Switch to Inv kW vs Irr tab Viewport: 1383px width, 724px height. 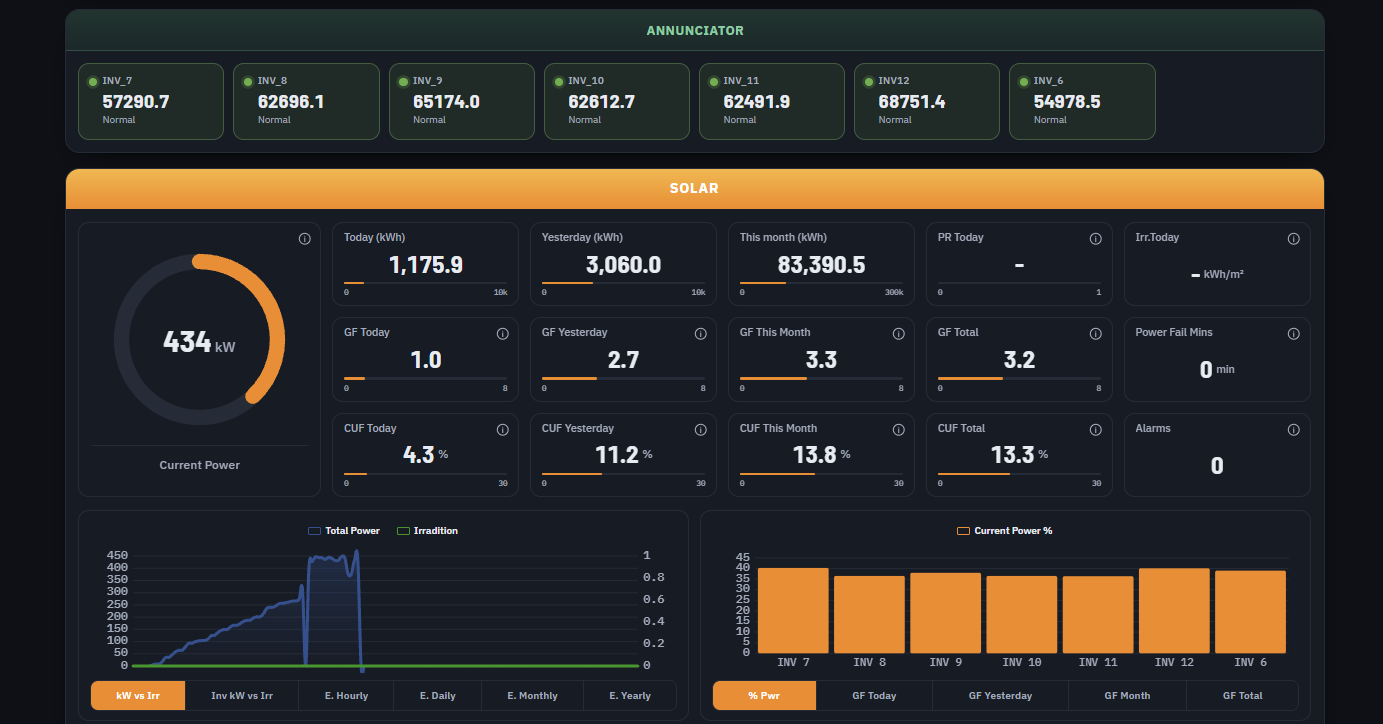(242, 696)
